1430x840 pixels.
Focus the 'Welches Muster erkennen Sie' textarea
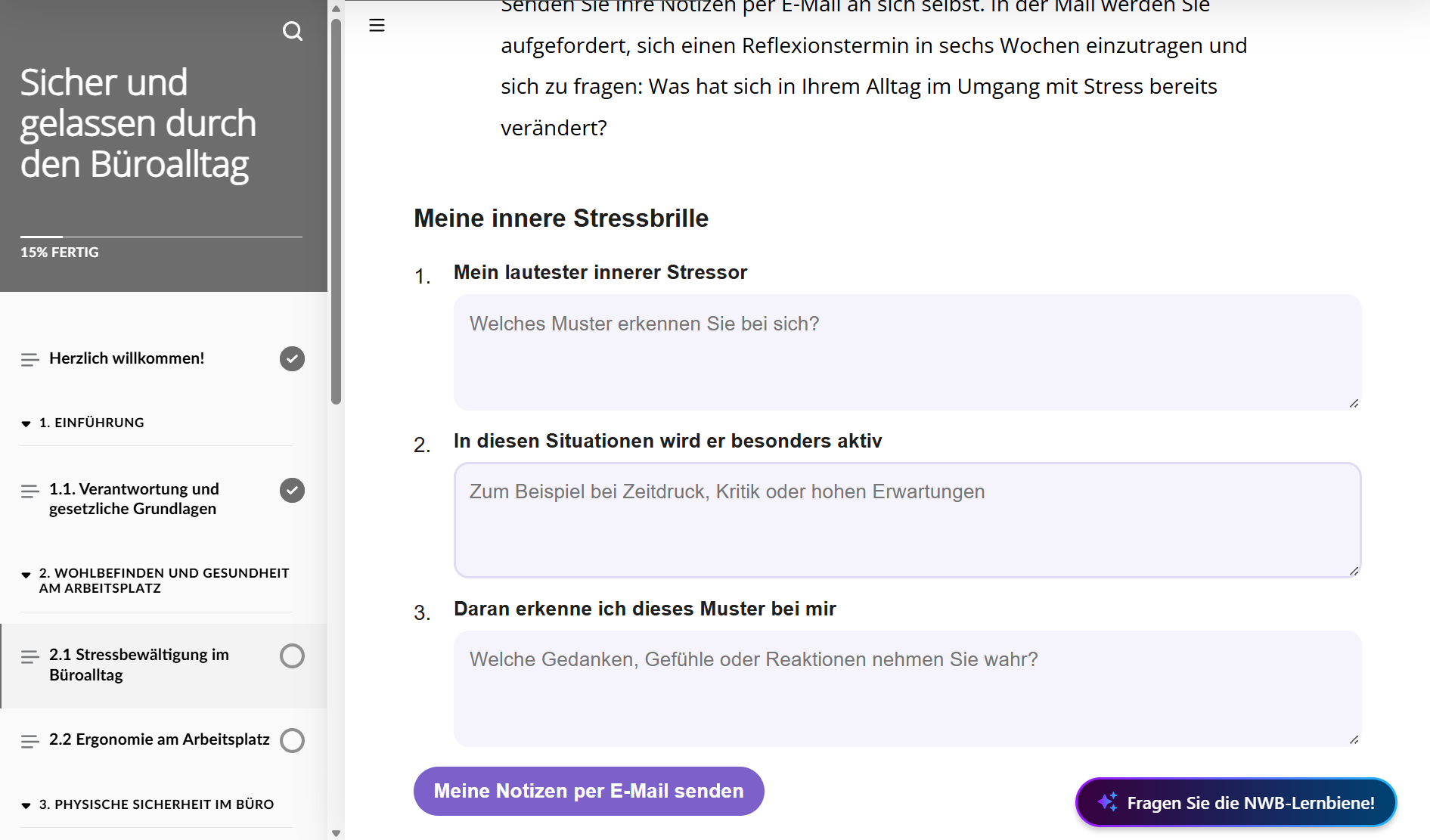tap(907, 352)
